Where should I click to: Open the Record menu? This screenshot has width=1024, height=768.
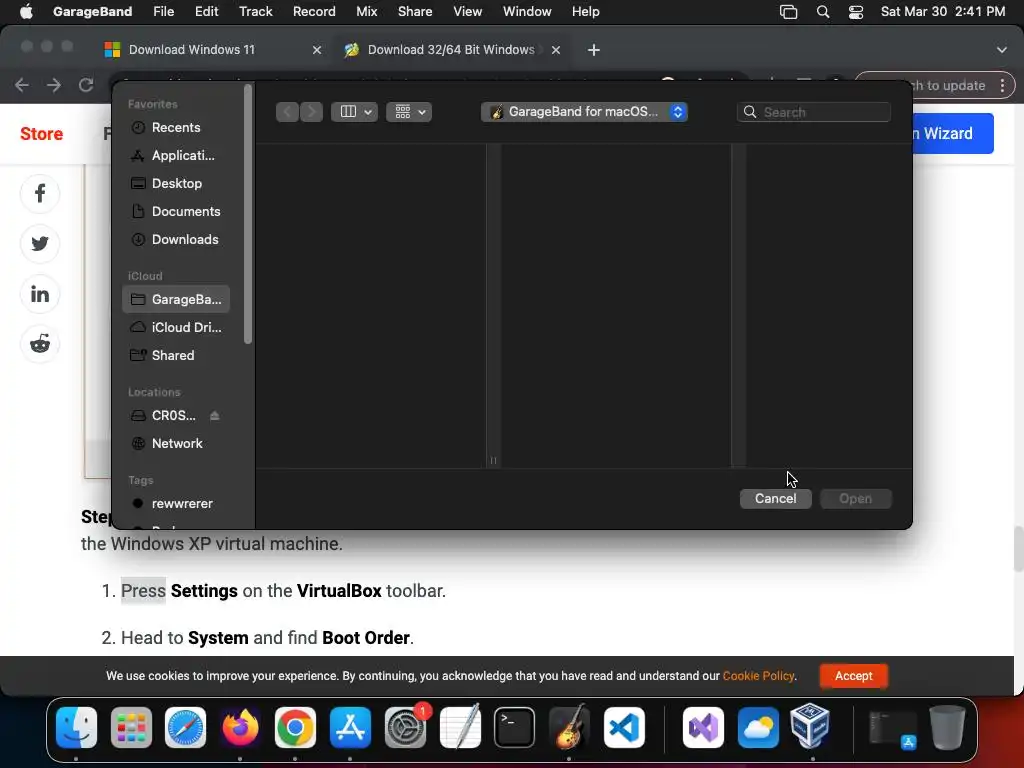pos(314,11)
